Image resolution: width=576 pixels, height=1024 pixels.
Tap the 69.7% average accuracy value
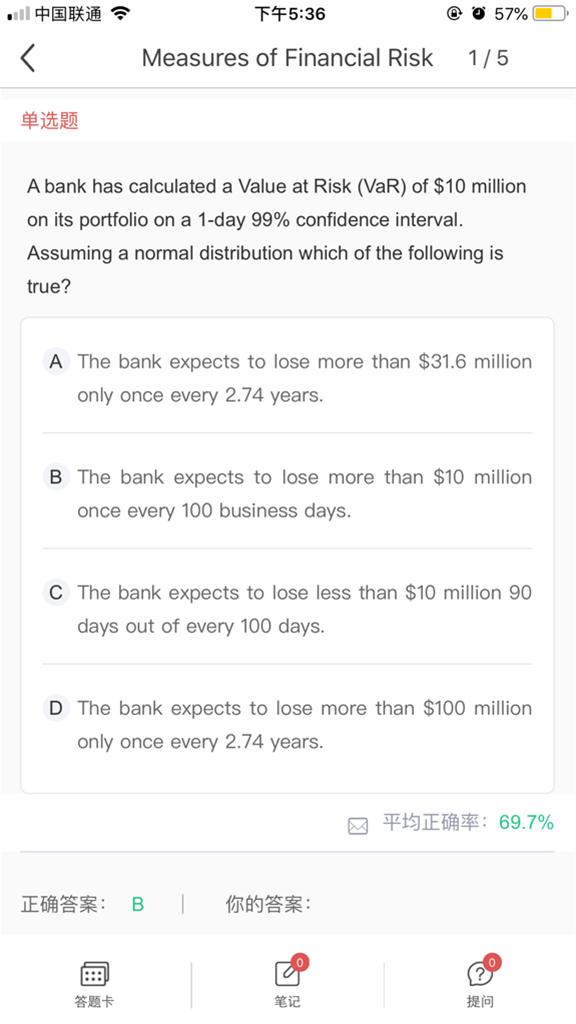(x=526, y=822)
